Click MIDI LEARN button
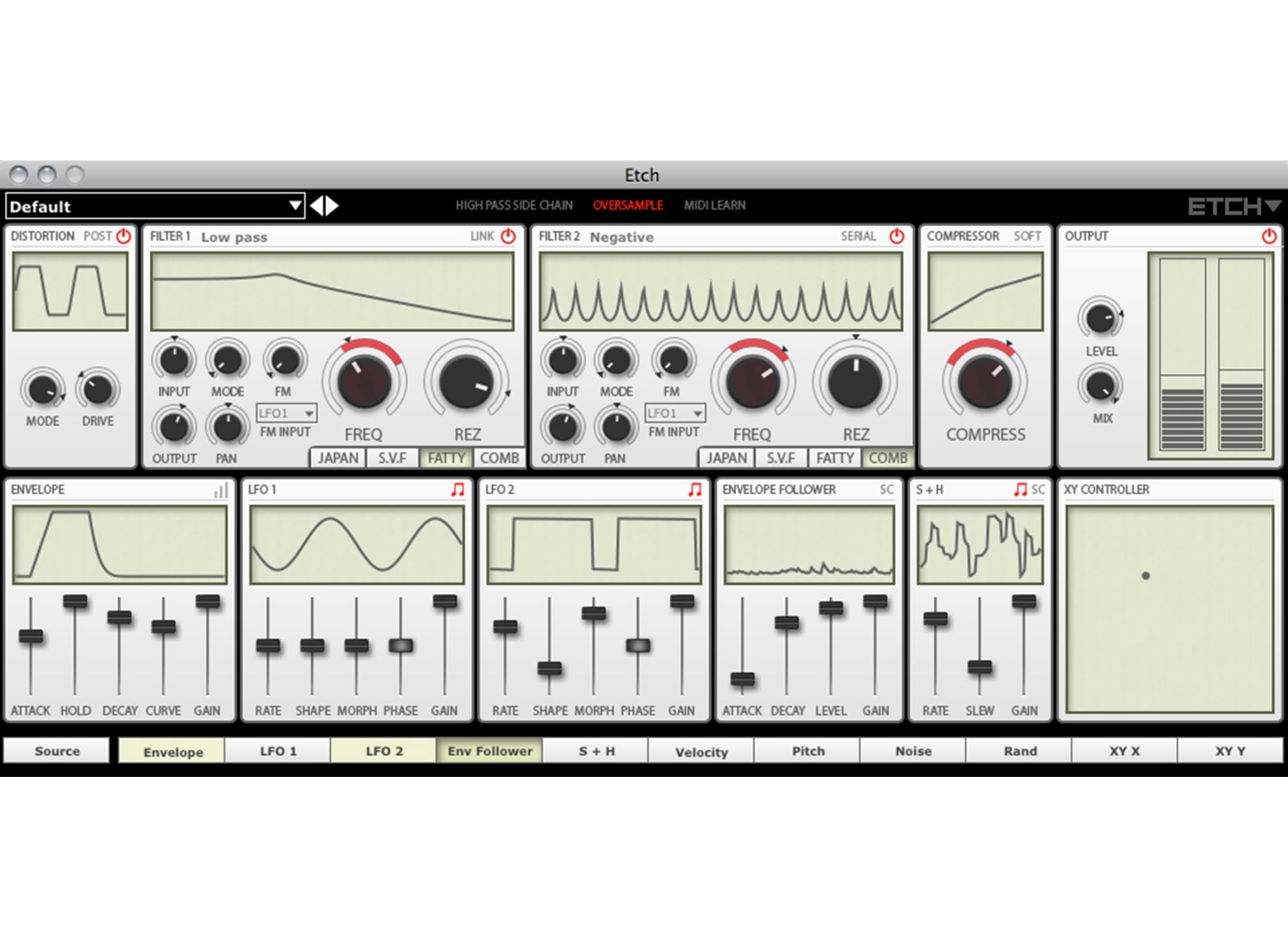The image size is (1288, 937). tap(714, 206)
